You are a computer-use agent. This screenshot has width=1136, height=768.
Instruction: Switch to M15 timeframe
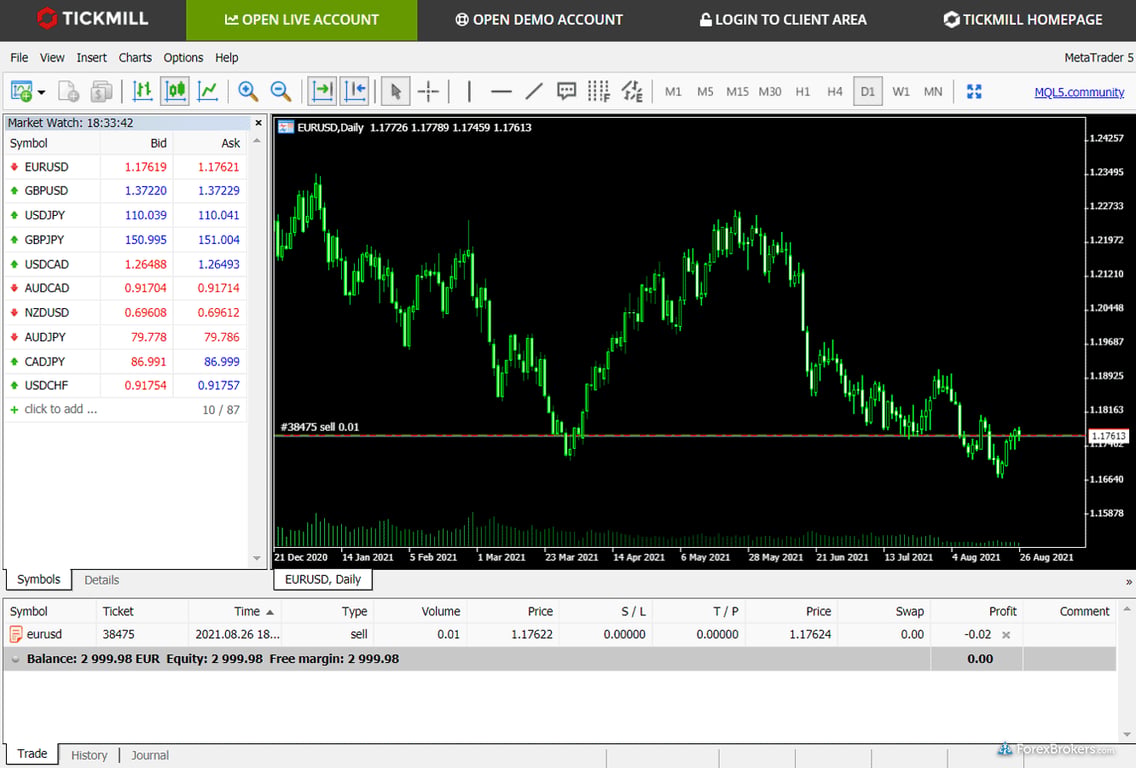click(738, 91)
